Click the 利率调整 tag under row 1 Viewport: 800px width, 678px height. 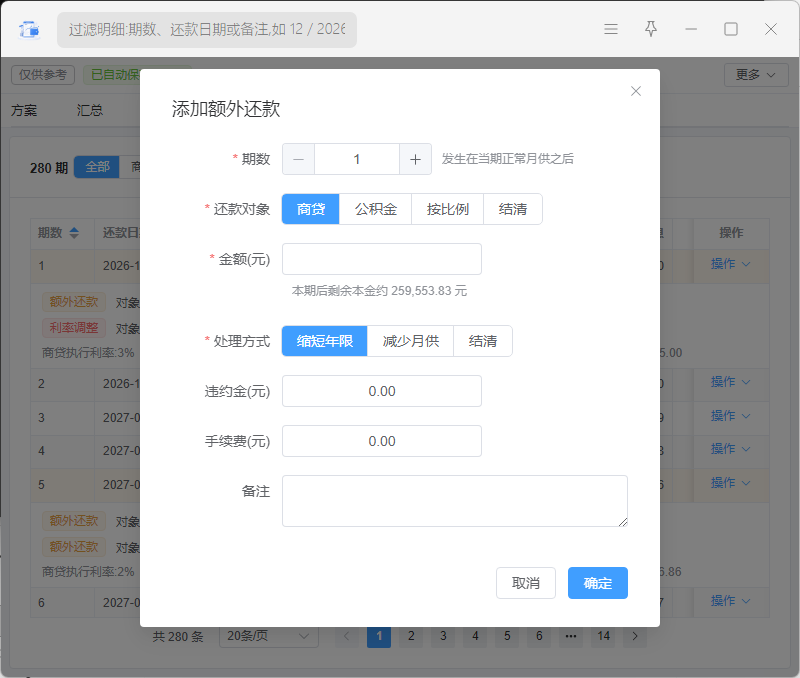[x=73, y=328]
